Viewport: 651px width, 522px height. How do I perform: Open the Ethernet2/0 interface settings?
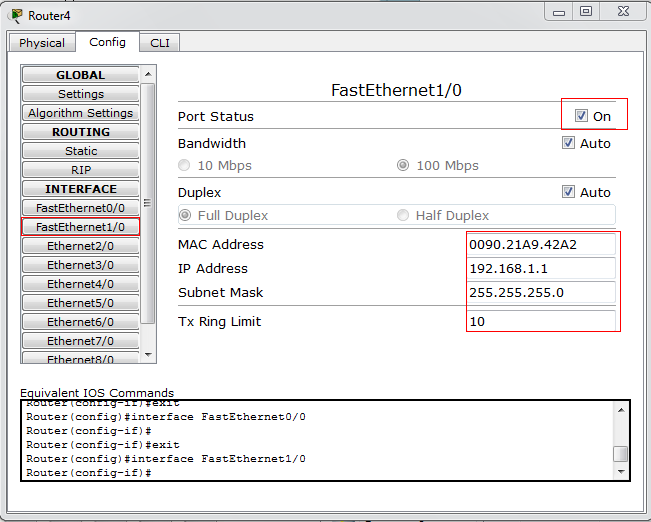tap(80, 246)
